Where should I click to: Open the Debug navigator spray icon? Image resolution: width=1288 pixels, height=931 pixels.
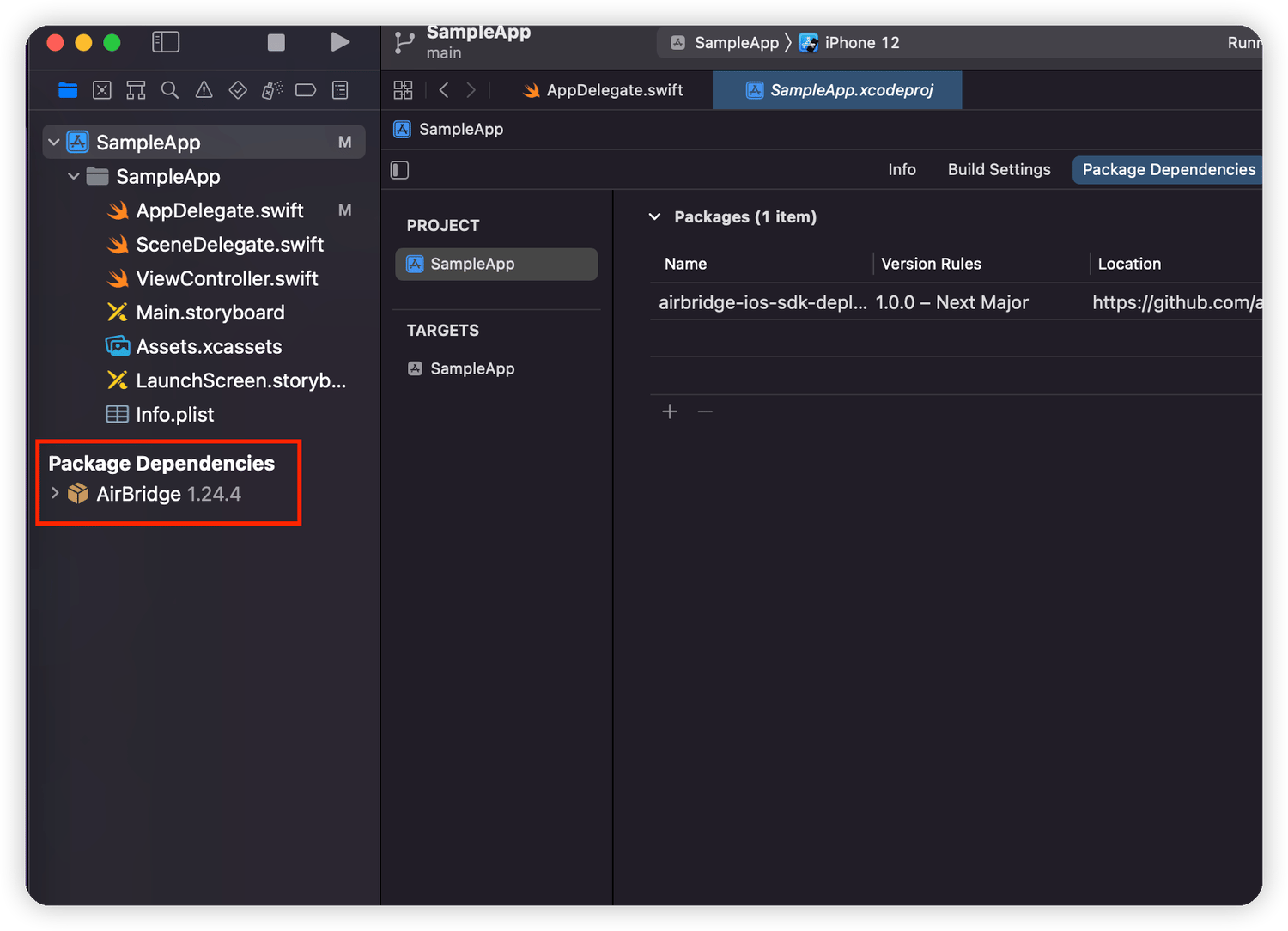272,90
